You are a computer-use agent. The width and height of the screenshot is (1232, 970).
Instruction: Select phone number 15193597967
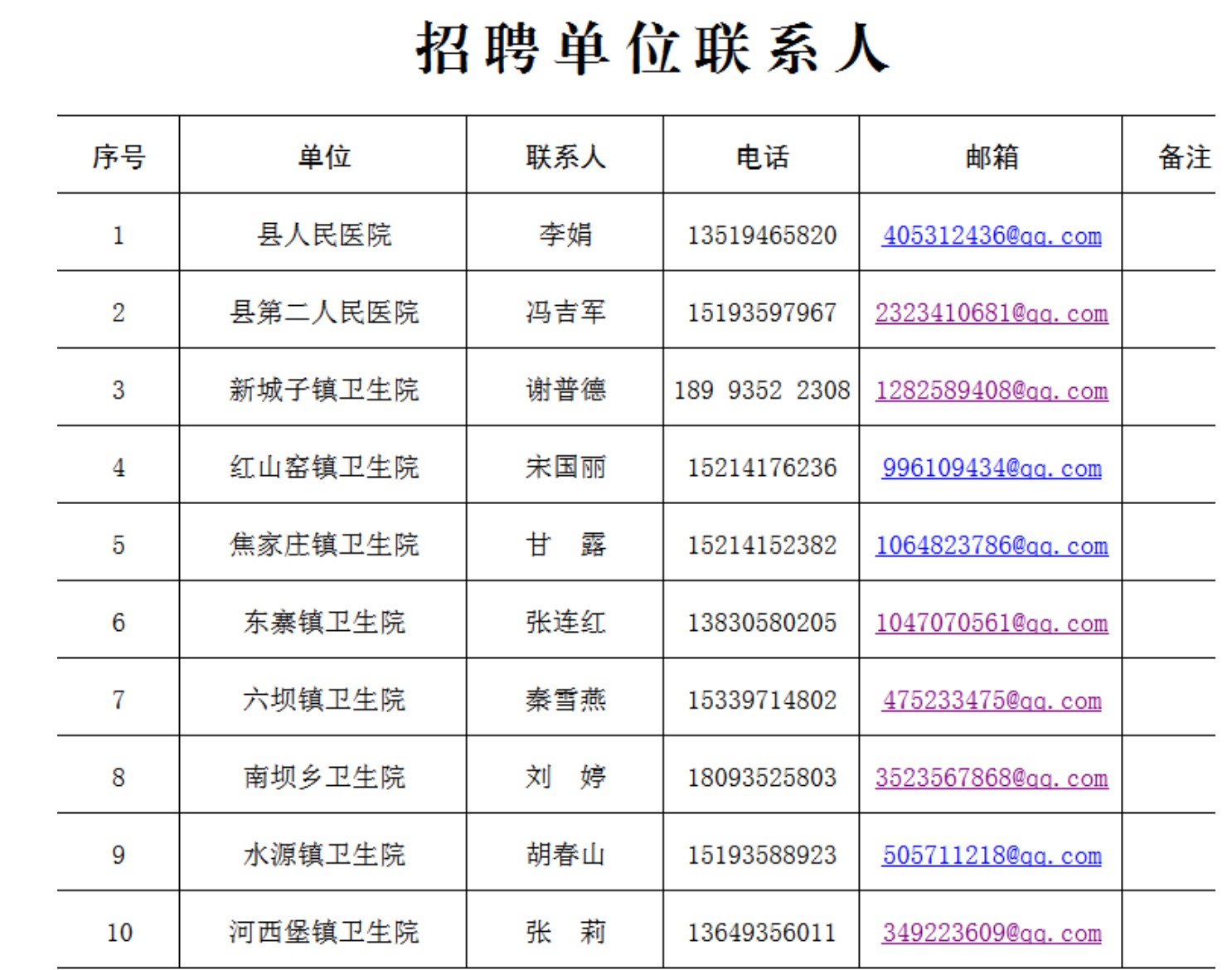(x=762, y=313)
